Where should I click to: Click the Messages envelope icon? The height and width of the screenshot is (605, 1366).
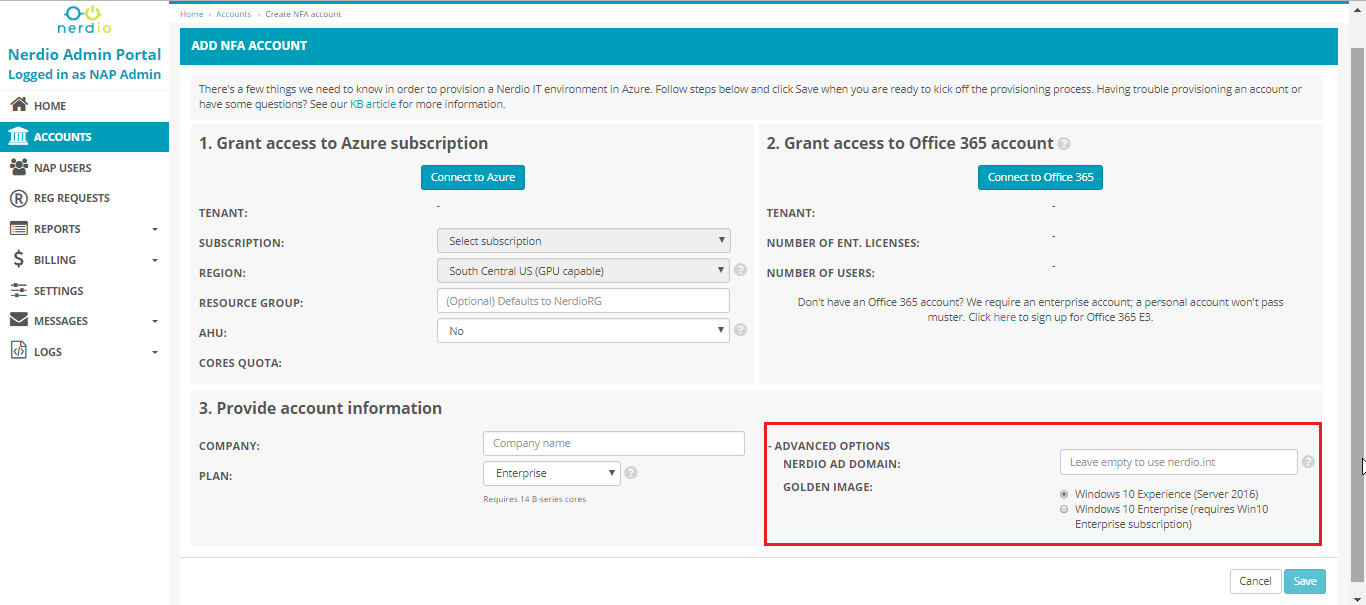coord(18,321)
